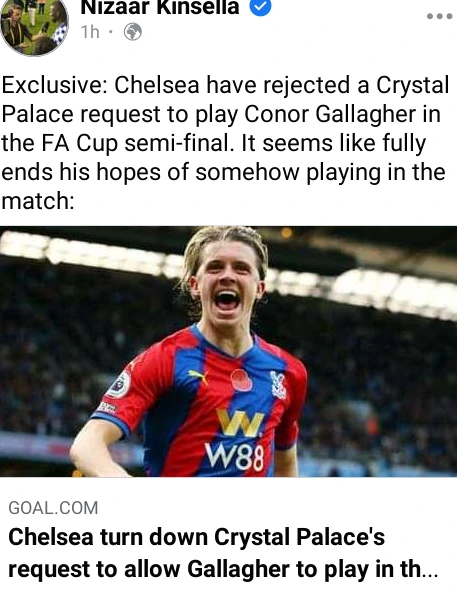Click the 1h post timestamp
Screen dimensions: 457x589
pyautogui.click(x=90, y=32)
